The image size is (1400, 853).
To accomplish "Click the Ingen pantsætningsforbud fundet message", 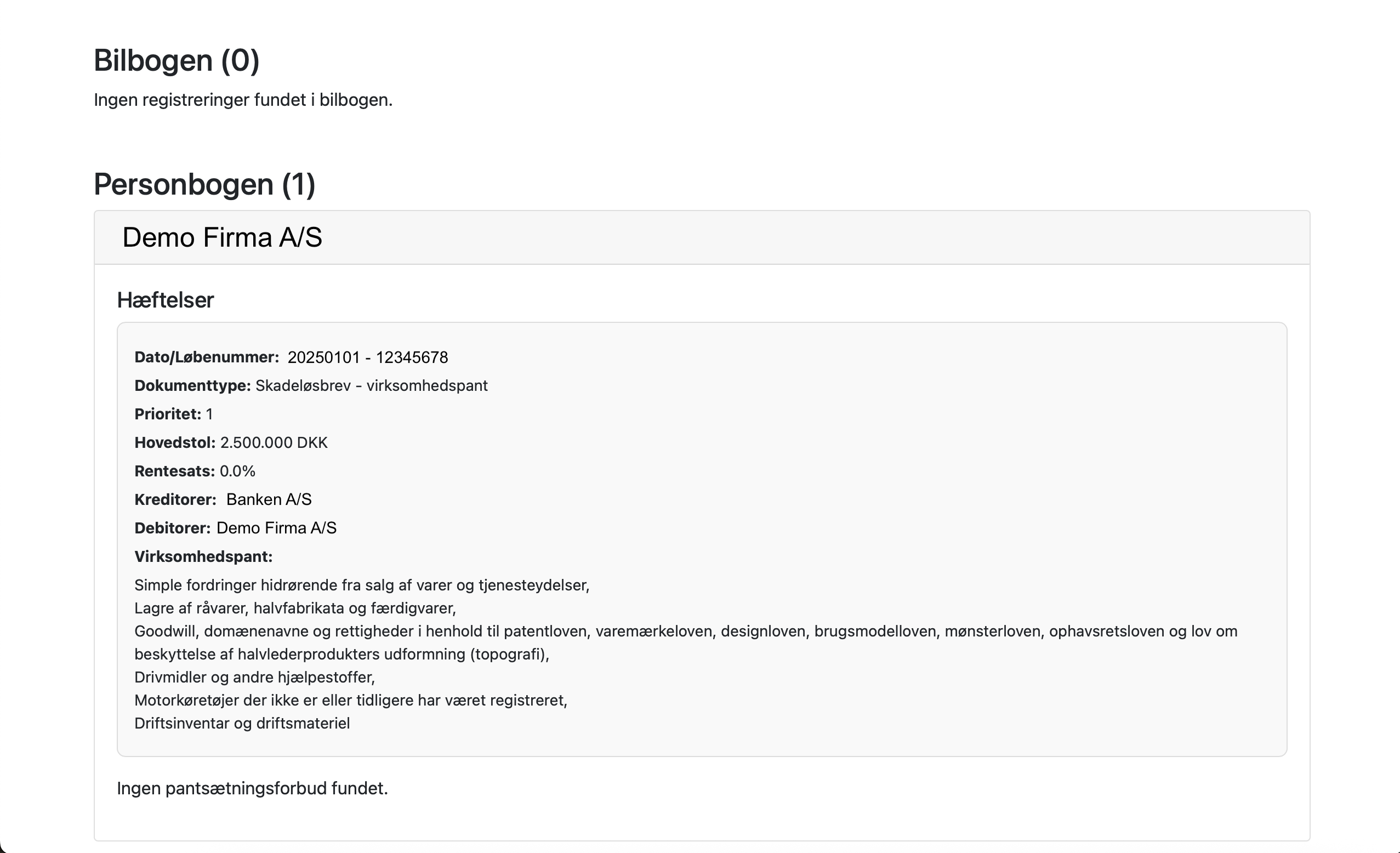I will tap(252, 789).
